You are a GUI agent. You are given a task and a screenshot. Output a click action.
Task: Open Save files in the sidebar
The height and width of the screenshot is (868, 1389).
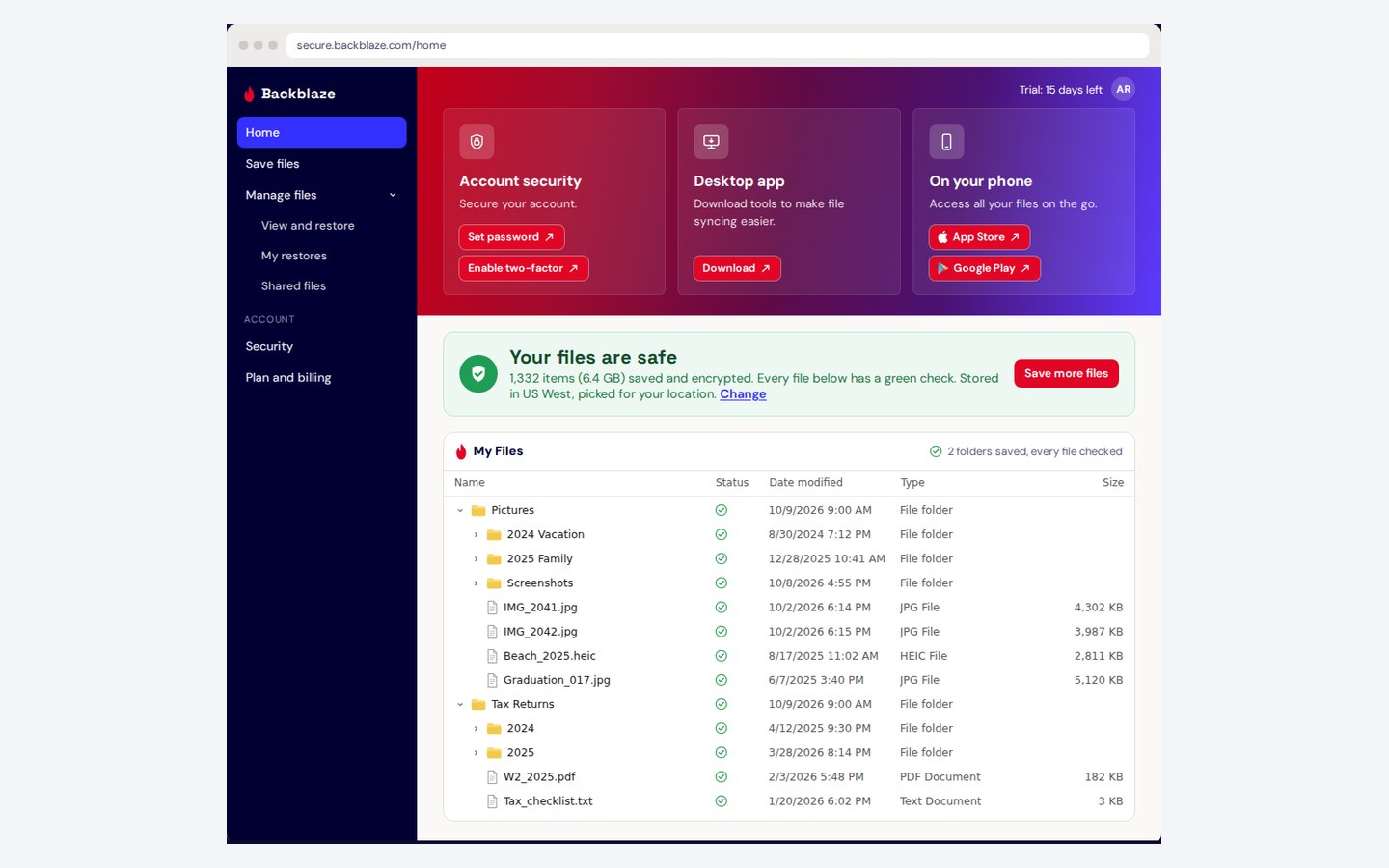(321, 164)
